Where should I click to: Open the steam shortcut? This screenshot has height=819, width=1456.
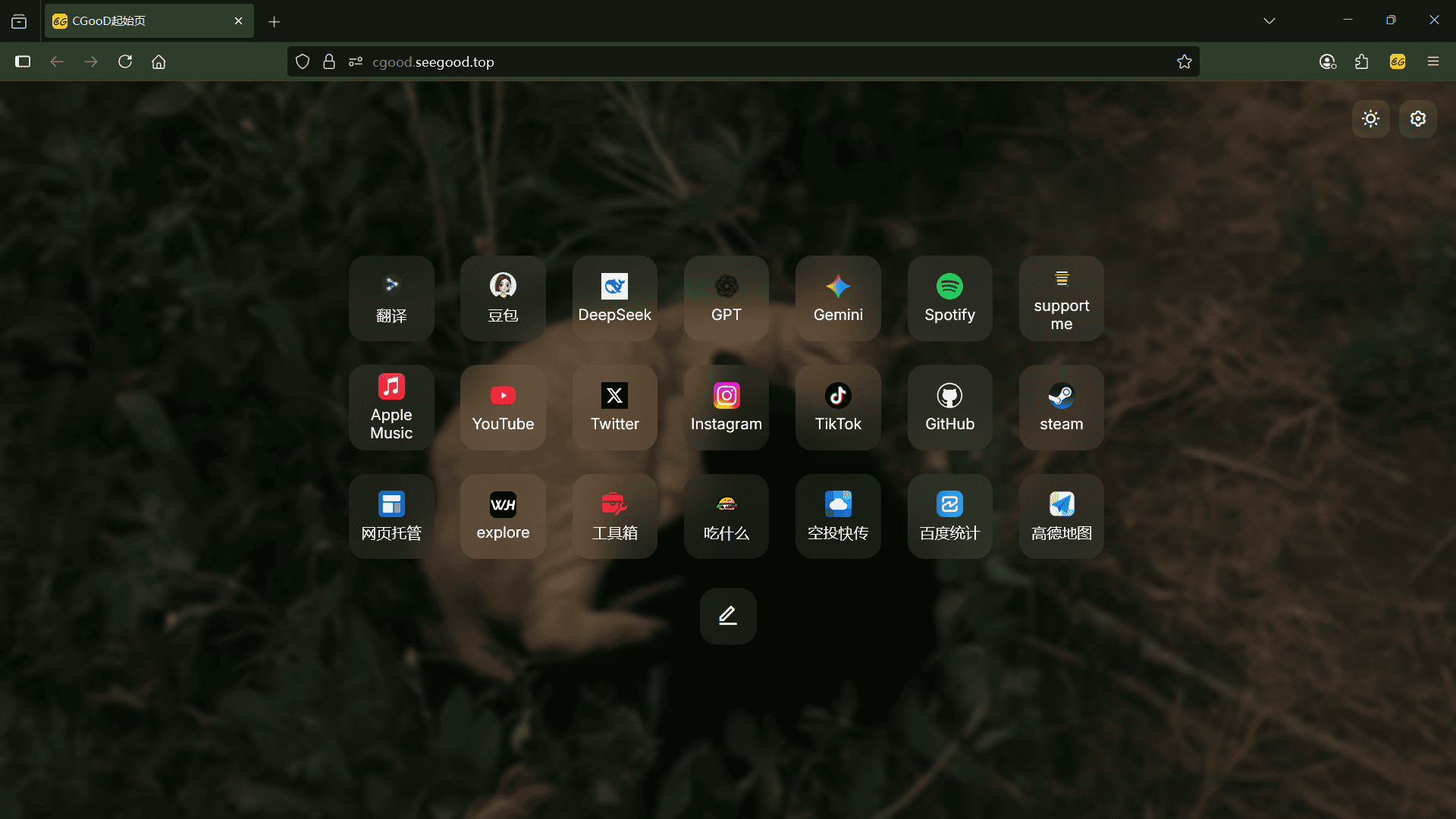pos(1062,407)
